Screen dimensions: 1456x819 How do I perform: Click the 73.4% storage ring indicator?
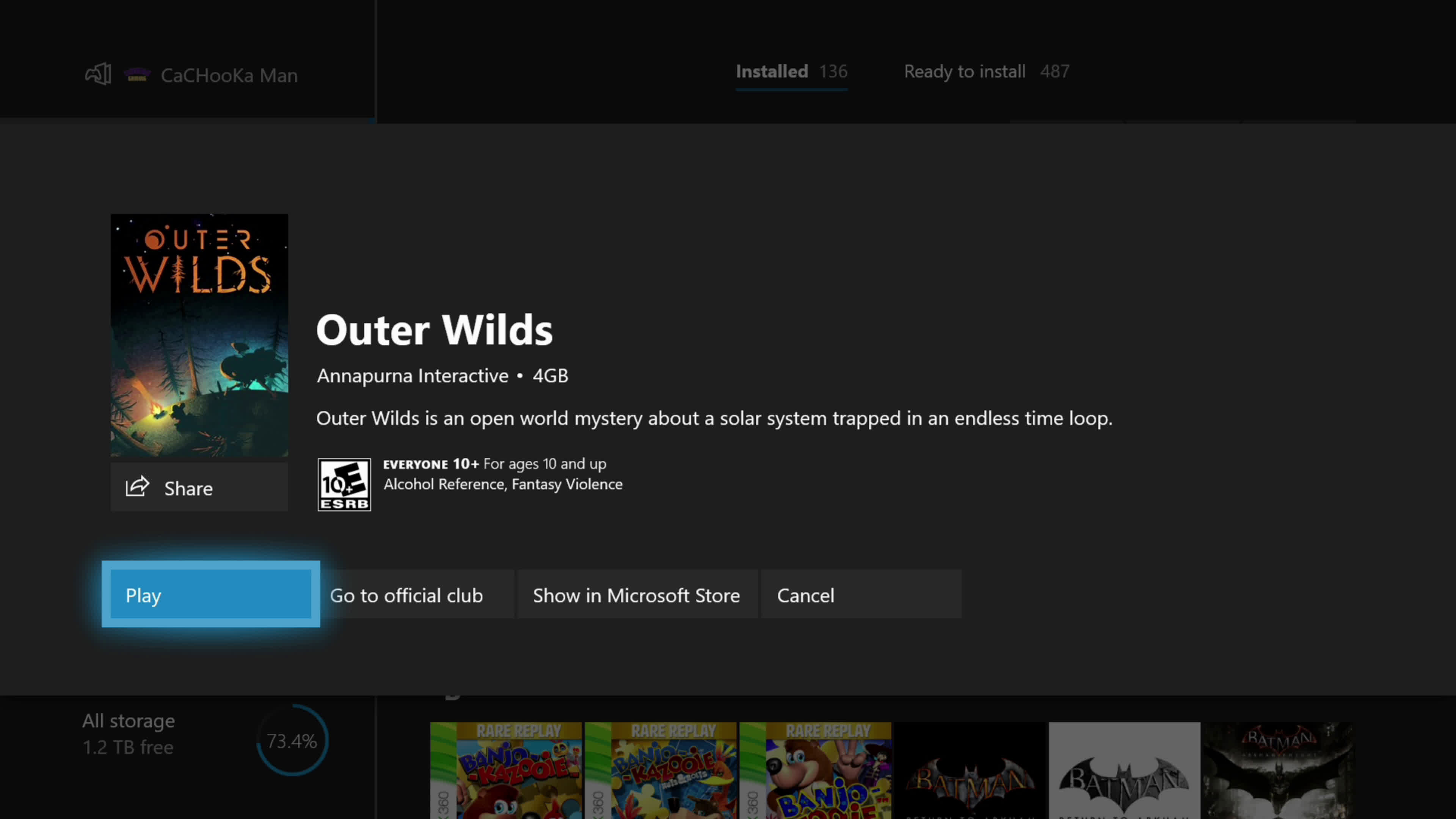tap(292, 741)
